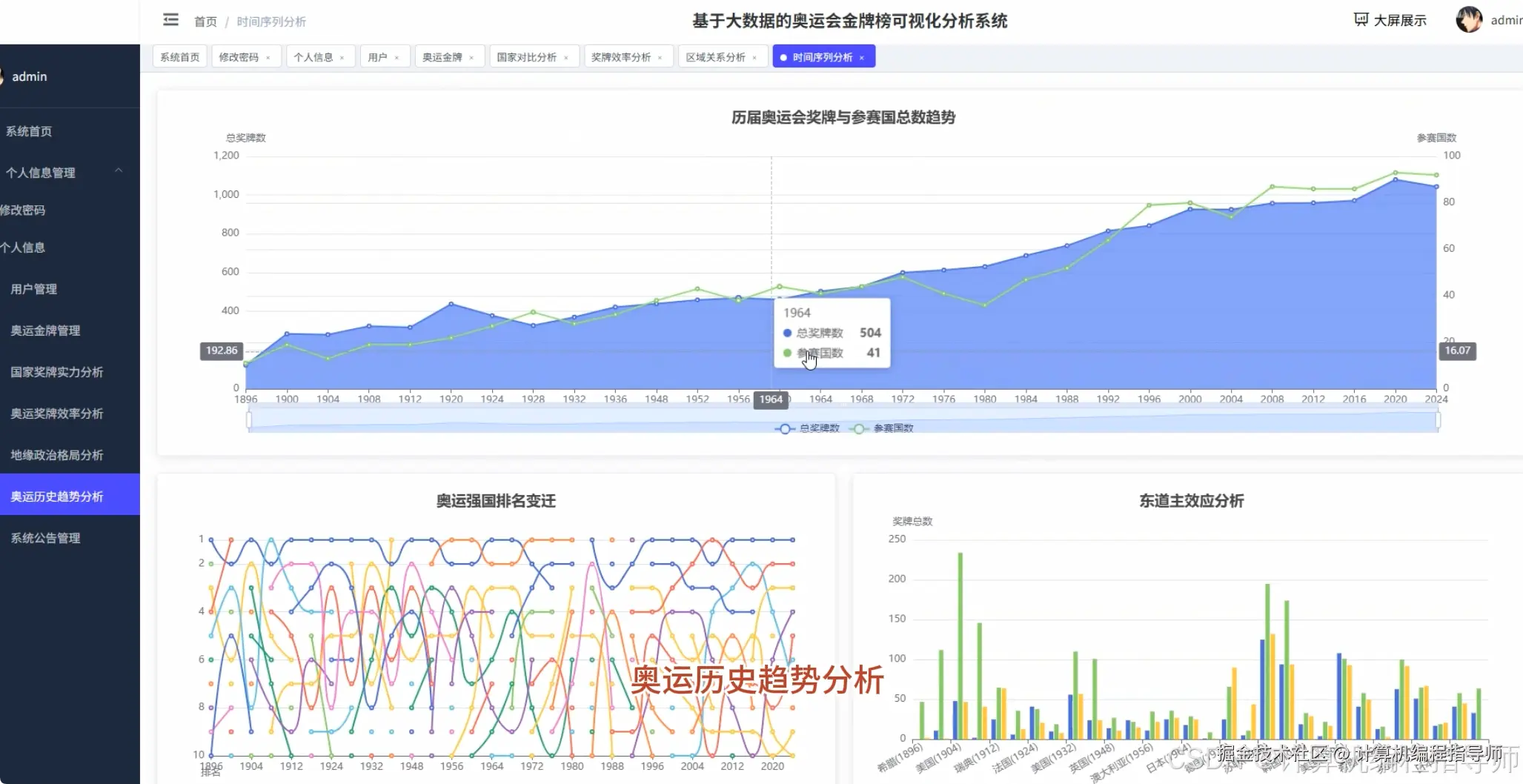The height and width of the screenshot is (784, 1523).
Task: Open 系统公告管理 from the sidebar menu
Action: tap(45, 538)
